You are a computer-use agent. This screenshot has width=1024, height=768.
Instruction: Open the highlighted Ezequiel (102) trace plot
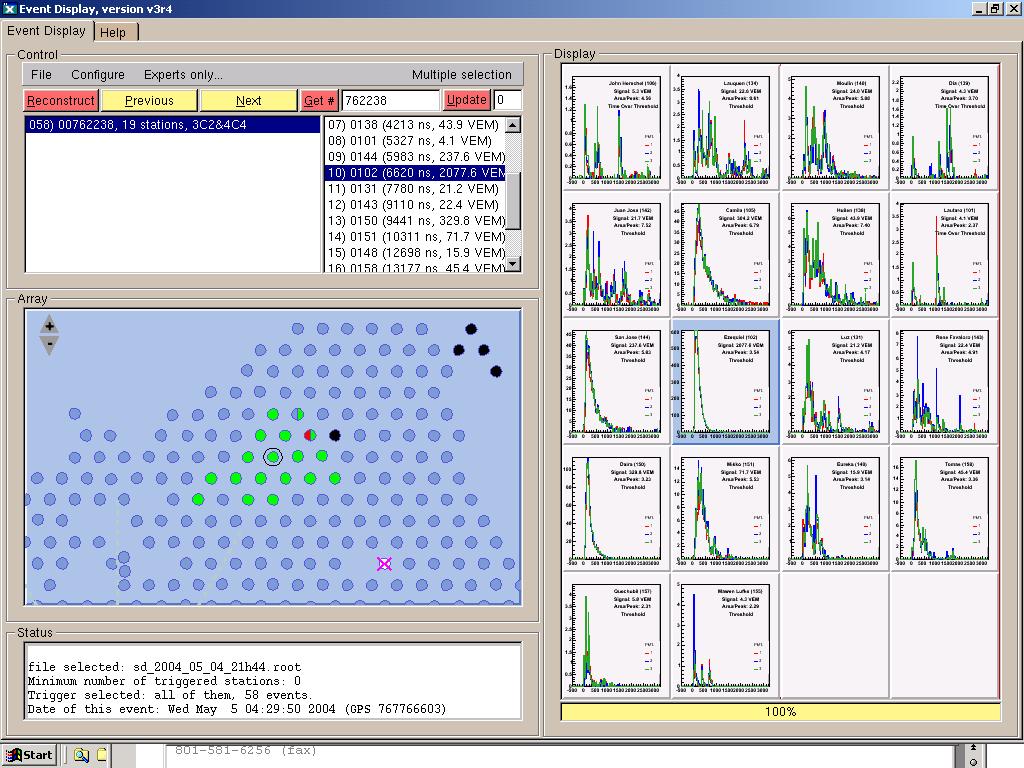(x=725, y=381)
